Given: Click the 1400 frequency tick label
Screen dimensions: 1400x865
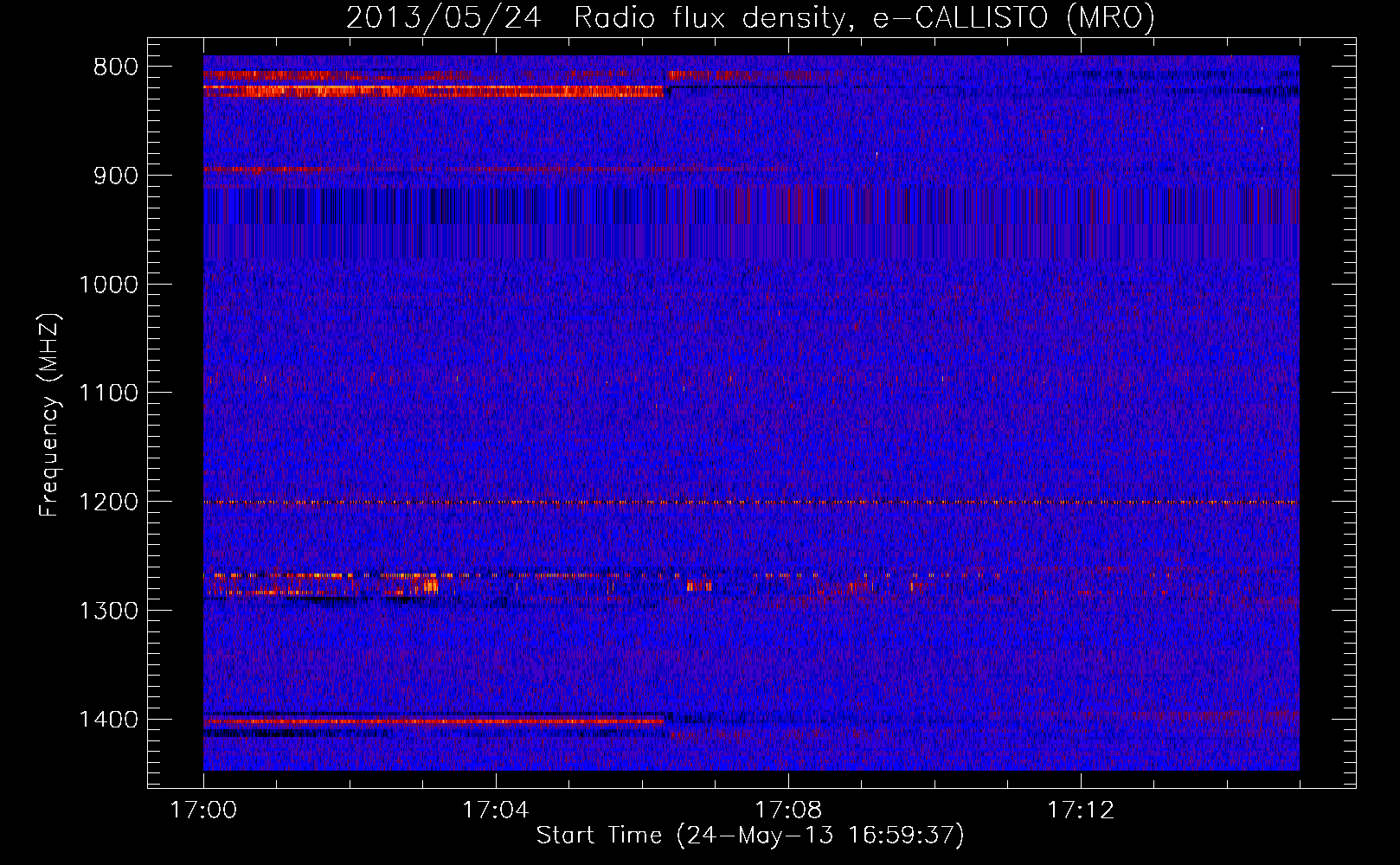Looking at the screenshot, I should coord(108,720).
